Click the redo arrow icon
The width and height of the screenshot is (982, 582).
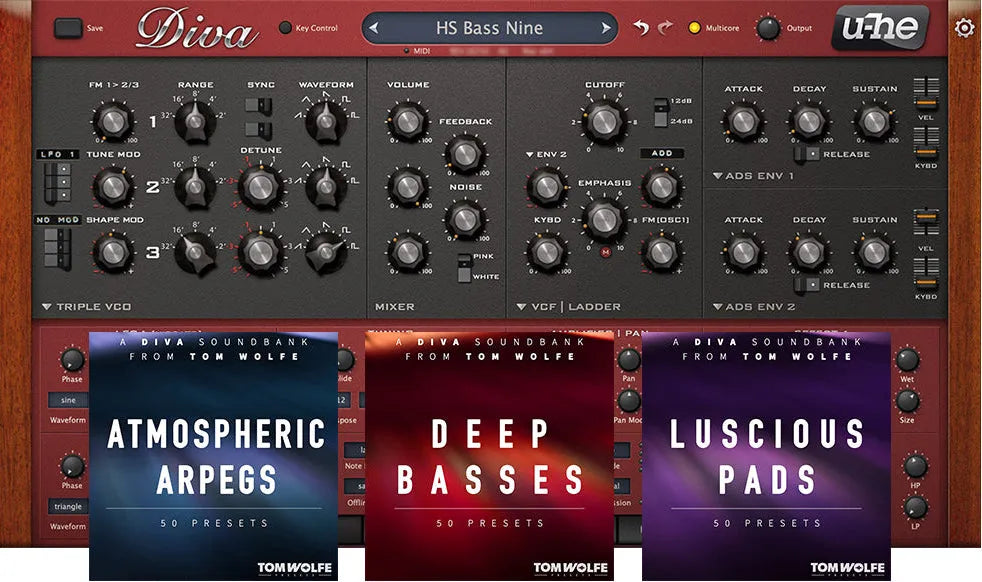tap(664, 28)
